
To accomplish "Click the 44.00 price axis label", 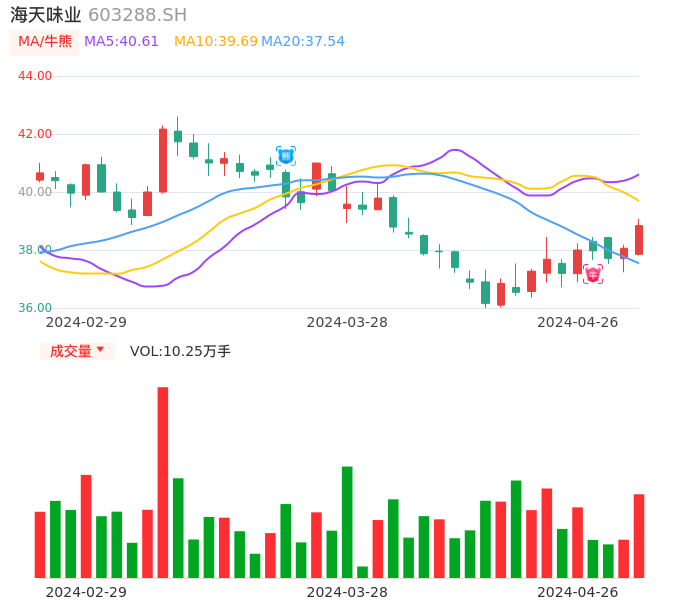I will (x=35, y=76).
